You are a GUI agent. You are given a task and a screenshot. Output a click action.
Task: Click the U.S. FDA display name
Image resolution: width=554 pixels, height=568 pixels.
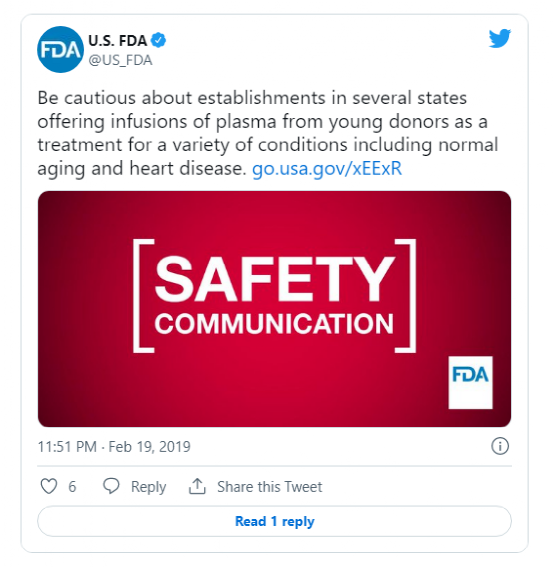click(117, 41)
